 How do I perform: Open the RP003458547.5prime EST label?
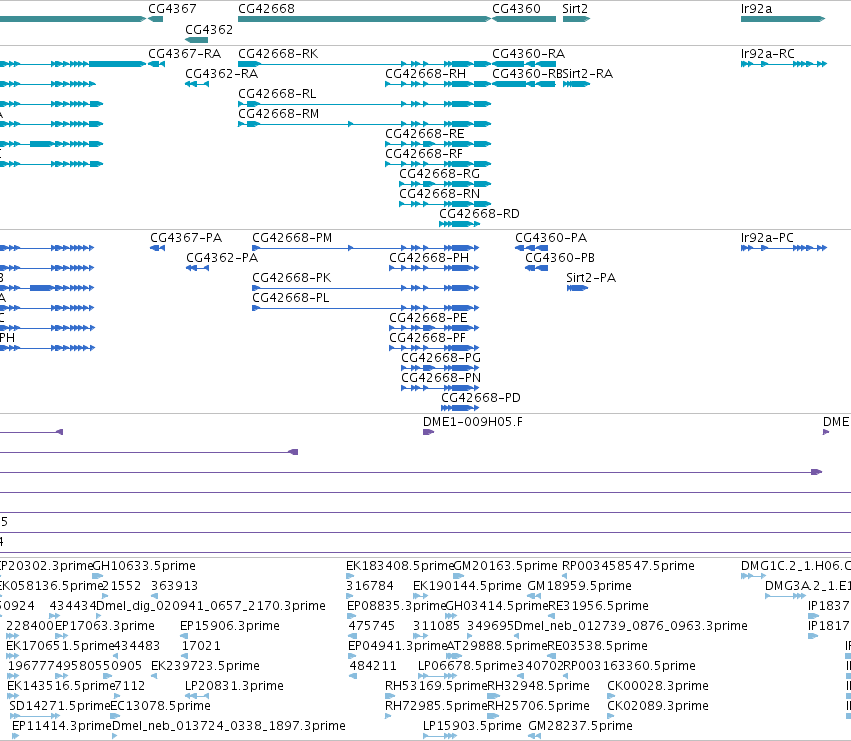(x=628, y=566)
